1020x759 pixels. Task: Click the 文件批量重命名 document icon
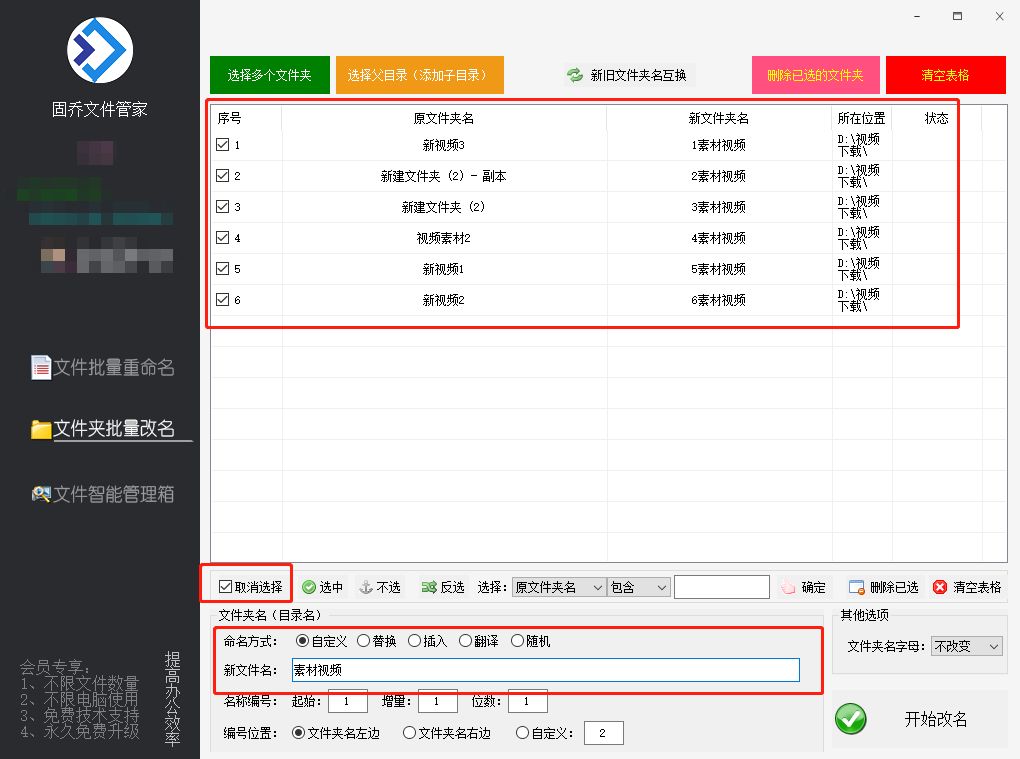click(x=41, y=367)
